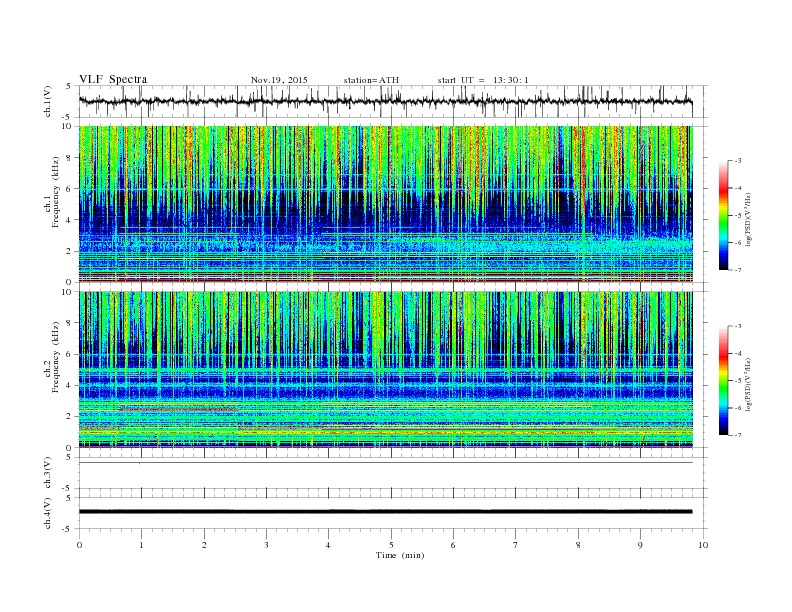Click the color scale bar beside ch.1 spectrogram
The width and height of the screenshot is (792, 612).
[723, 216]
